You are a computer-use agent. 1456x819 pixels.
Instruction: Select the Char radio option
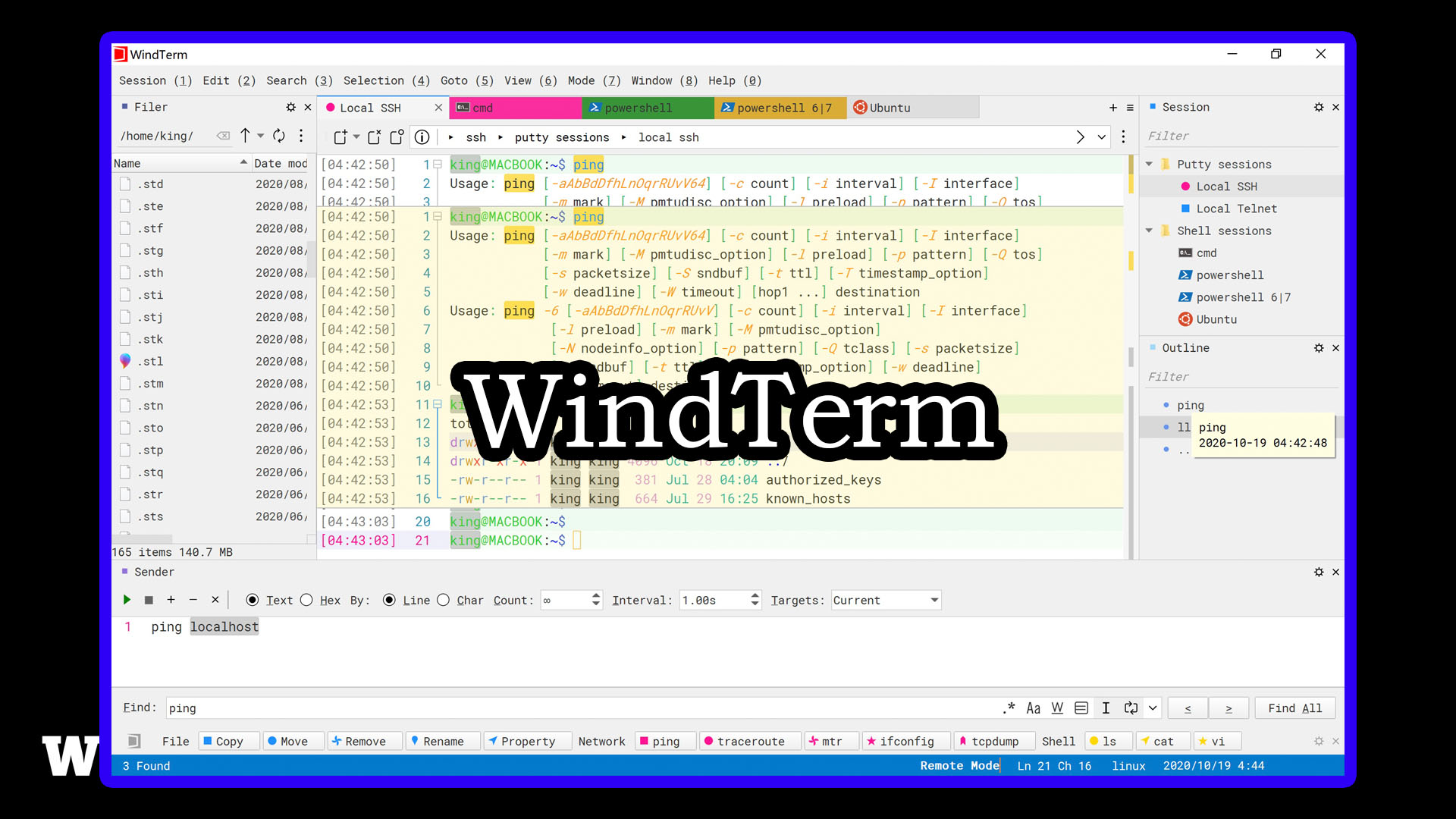[x=443, y=600]
